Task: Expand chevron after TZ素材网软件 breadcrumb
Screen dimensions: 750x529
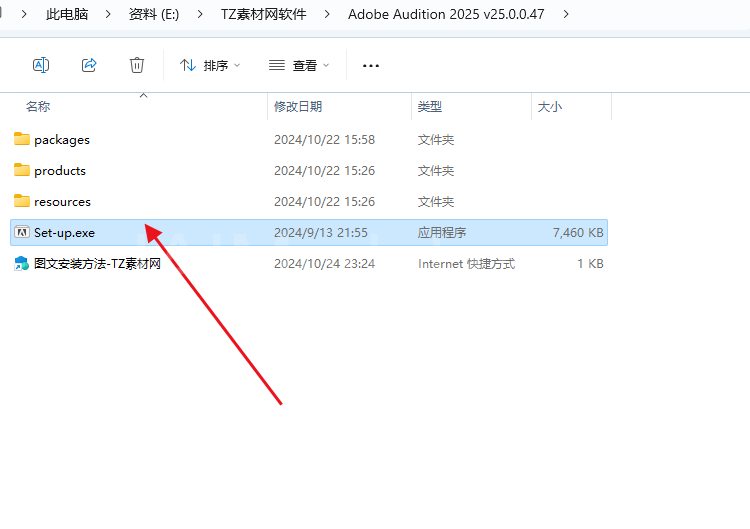Action: (x=327, y=14)
